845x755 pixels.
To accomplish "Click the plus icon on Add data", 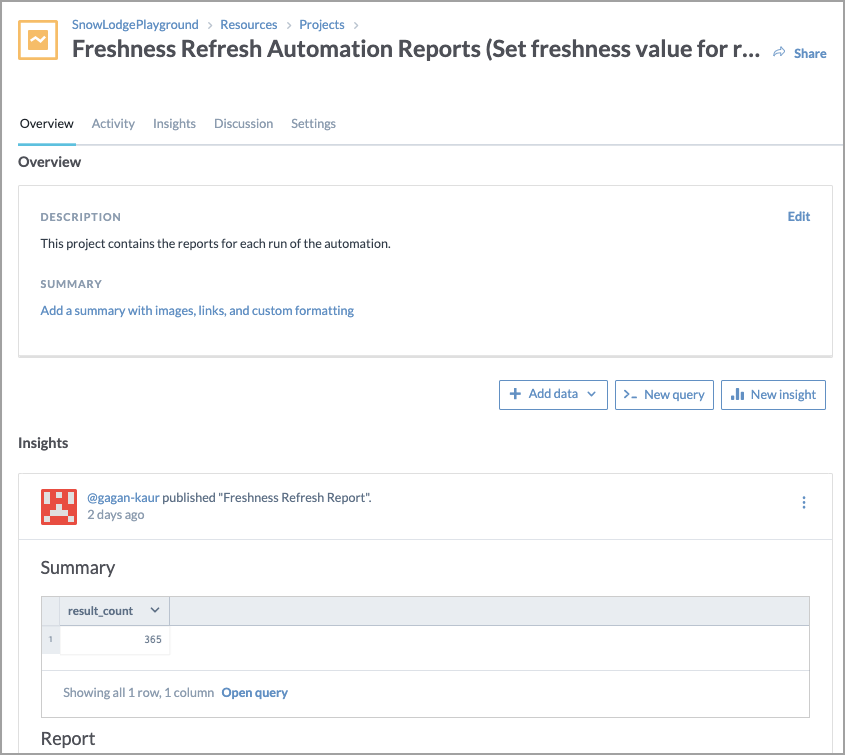I will pos(515,394).
